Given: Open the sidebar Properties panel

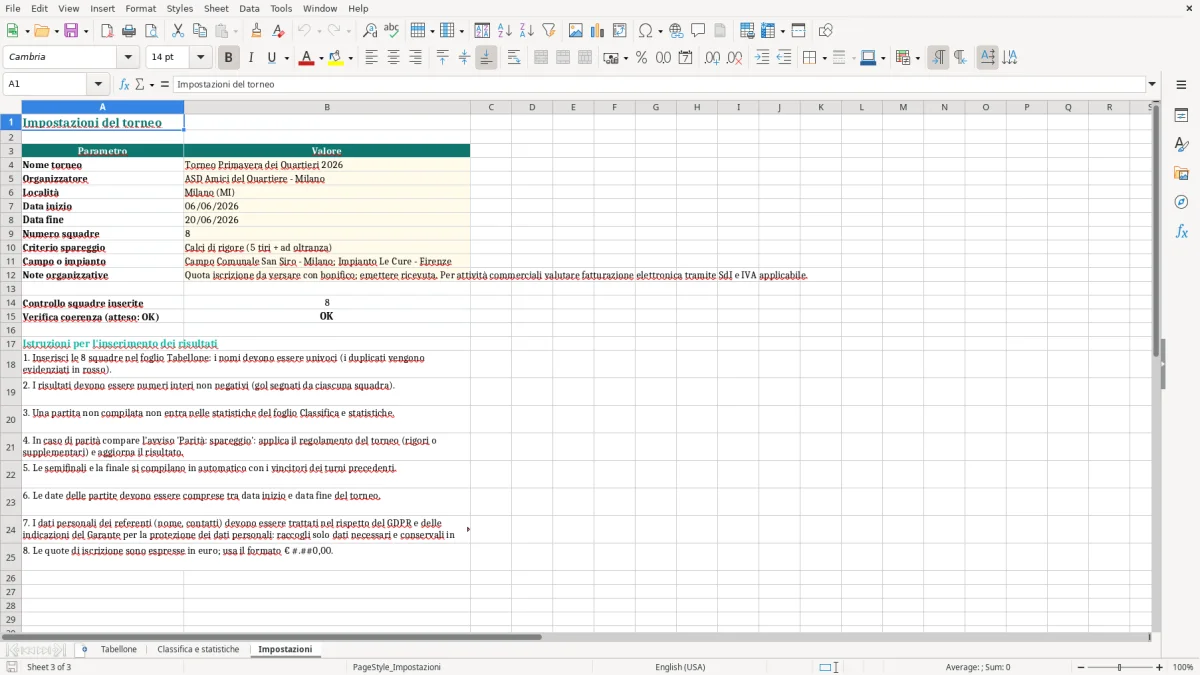Looking at the screenshot, I should pos(1181,116).
